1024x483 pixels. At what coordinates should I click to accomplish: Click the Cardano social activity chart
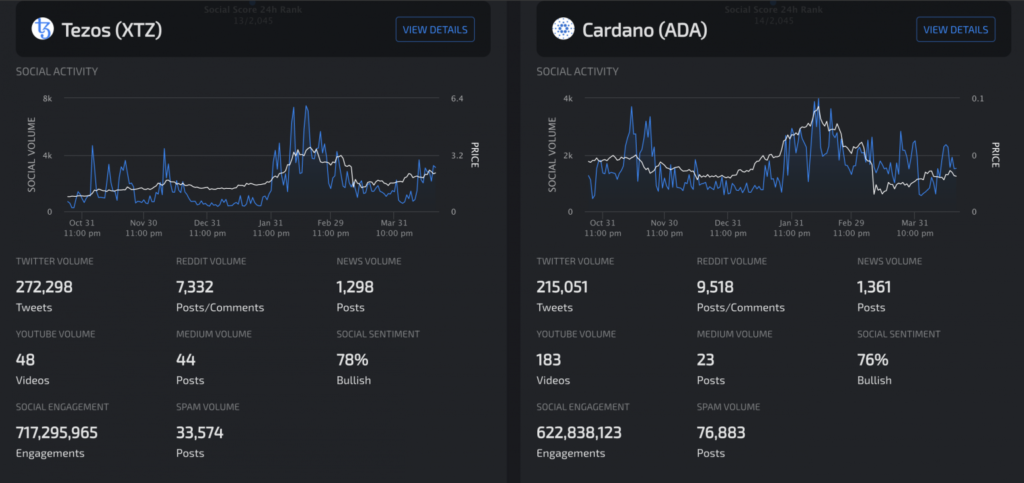pyautogui.click(x=773, y=157)
